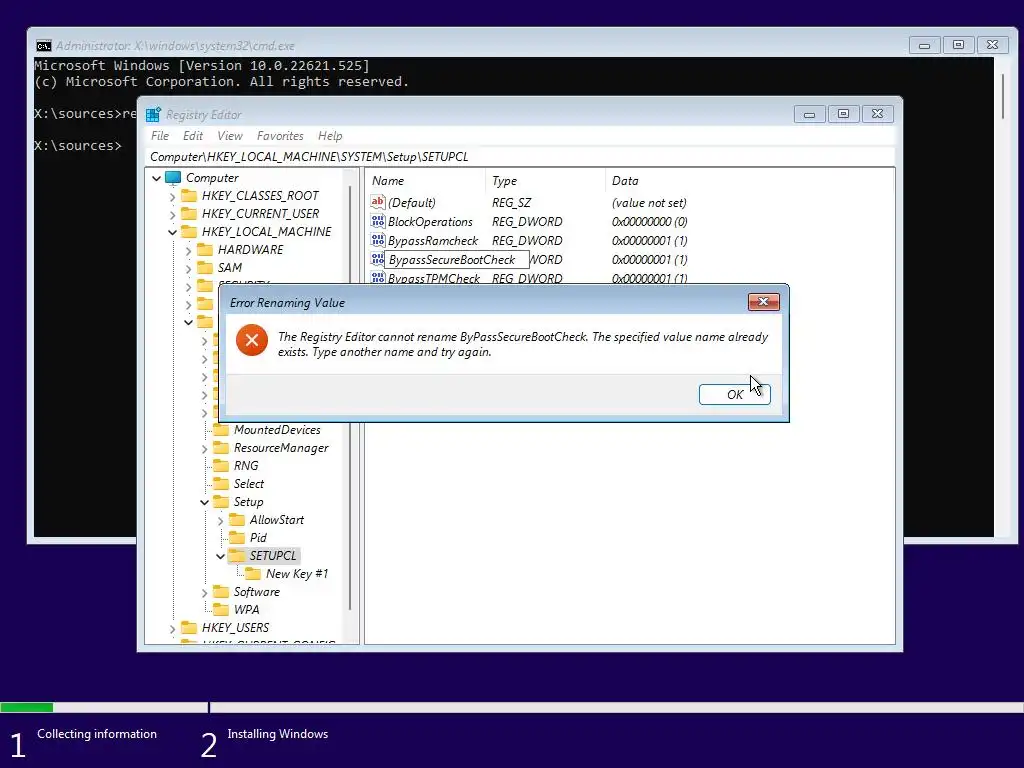Select the Setup folder icon

pos(221,502)
